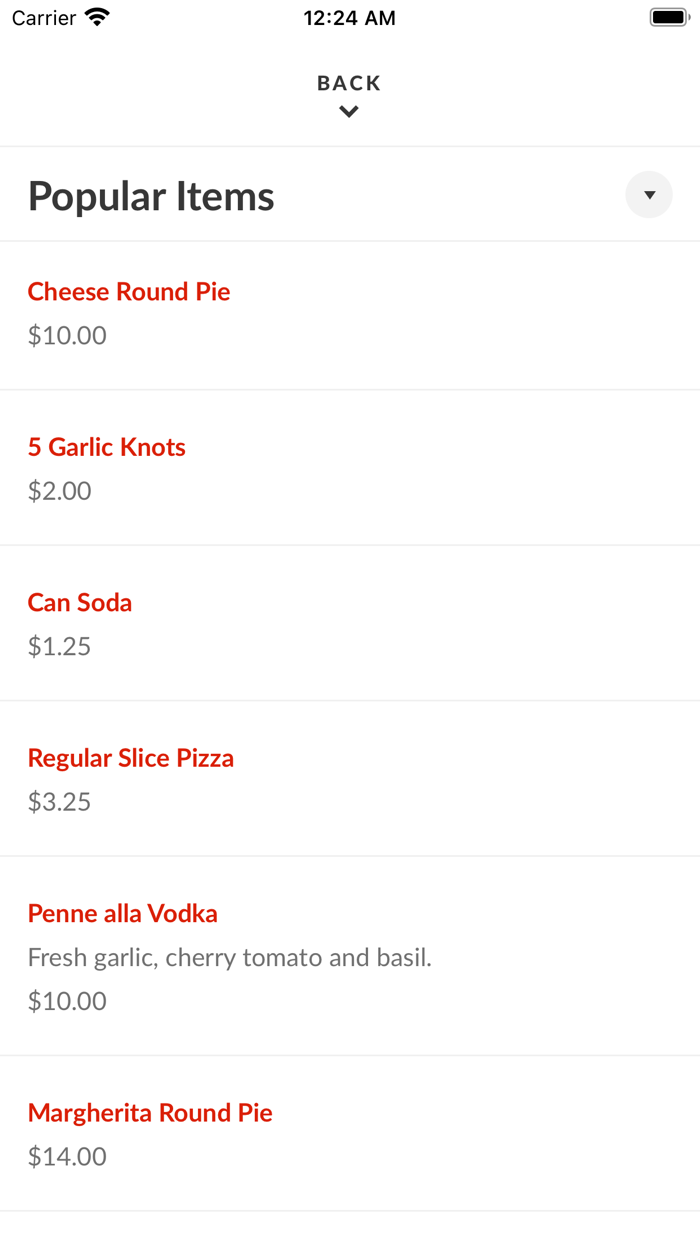The height and width of the screenshot is (1244, 700).
Task: Open the BACK dropdown chevron
Action: 348,111
